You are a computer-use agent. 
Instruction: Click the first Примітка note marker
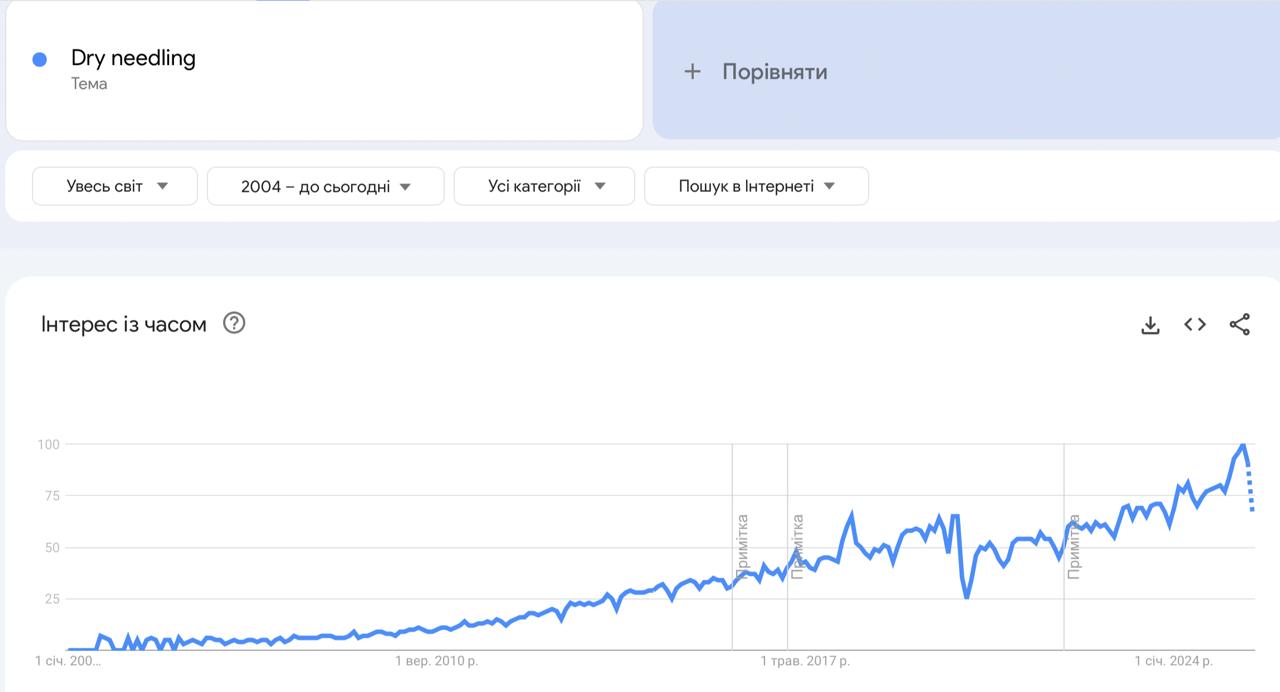click(741, 546)
